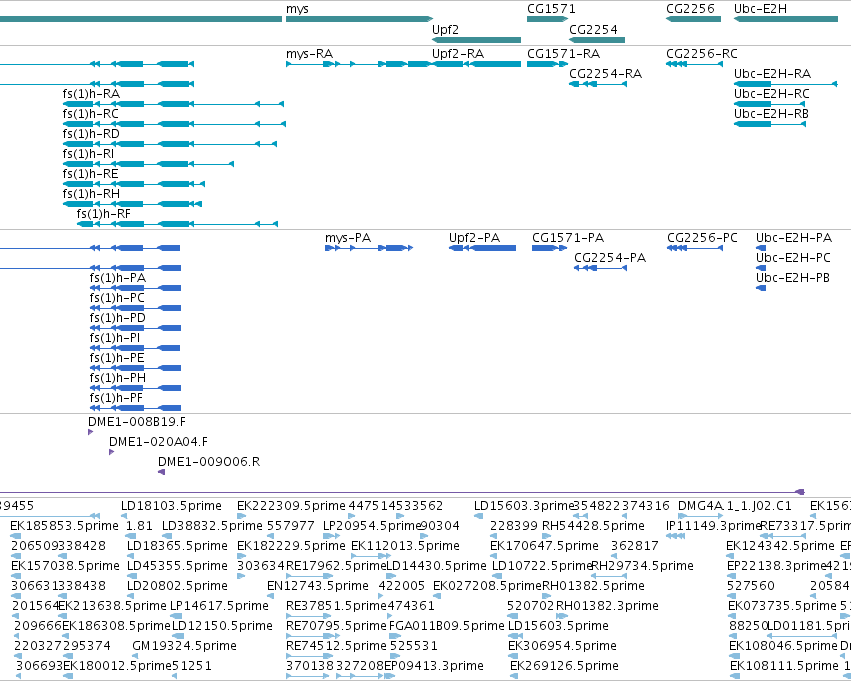
Task: Click the CG2256-PC protein label
Action: coord(702,238)
